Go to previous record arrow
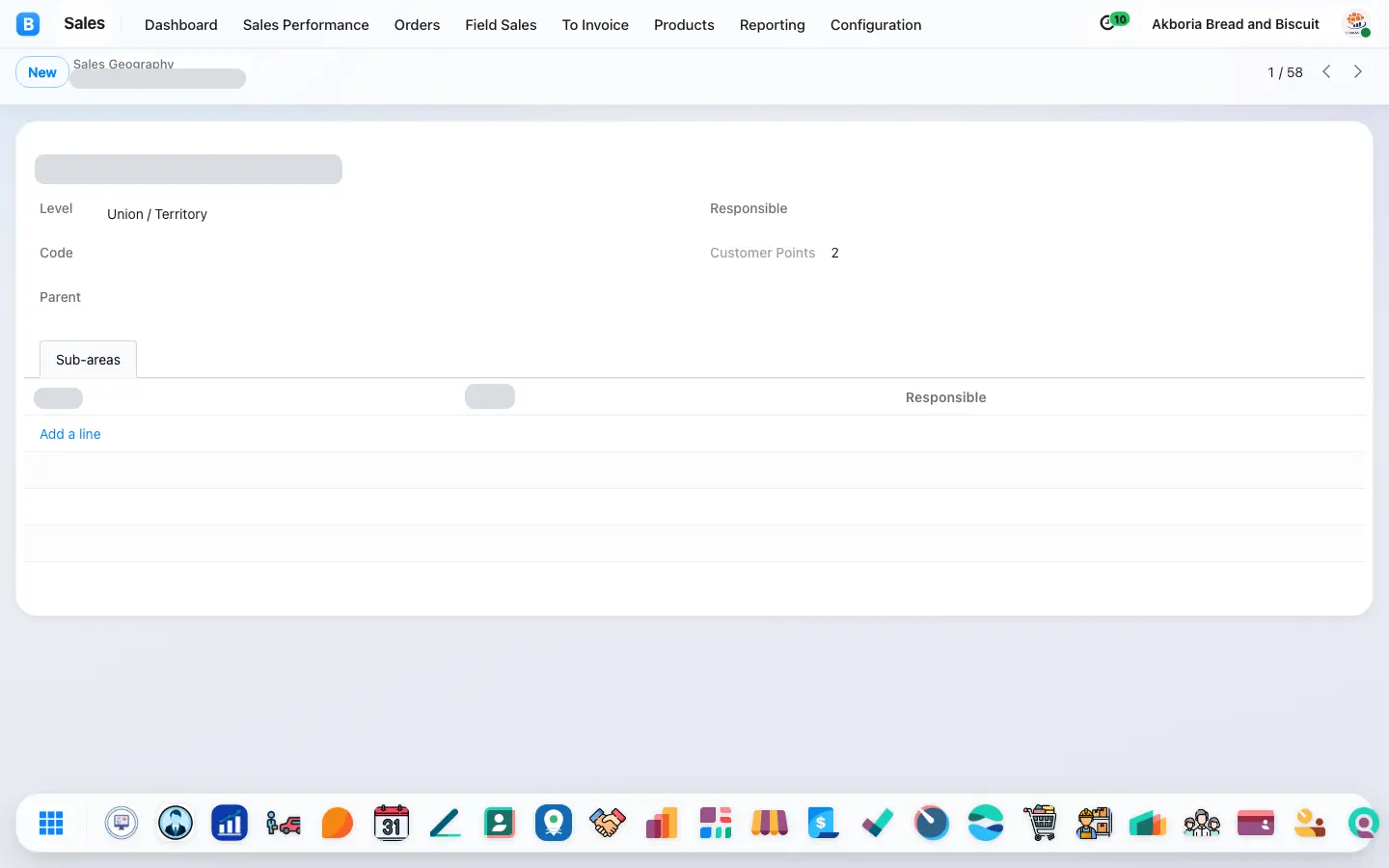This screenshot has width=1389, height=868. pos(1327,71)
